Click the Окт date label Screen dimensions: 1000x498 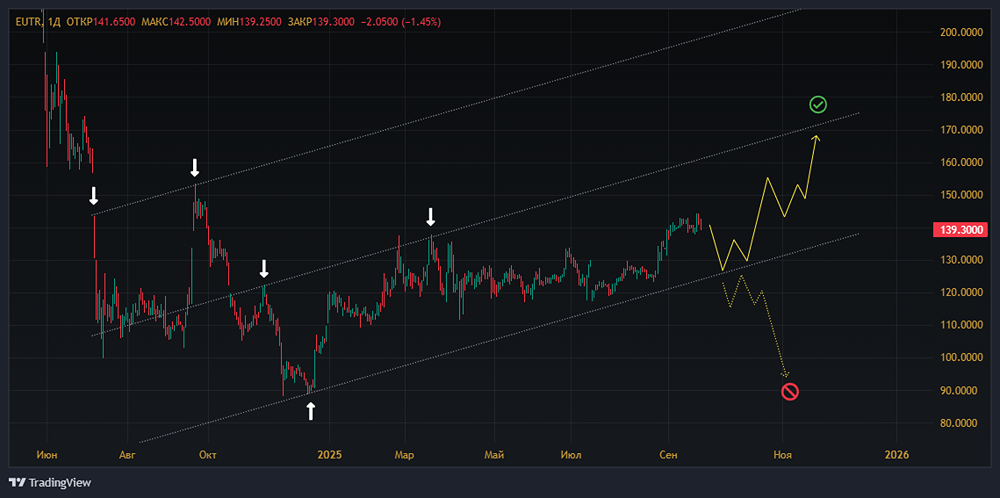coord(207,455)
